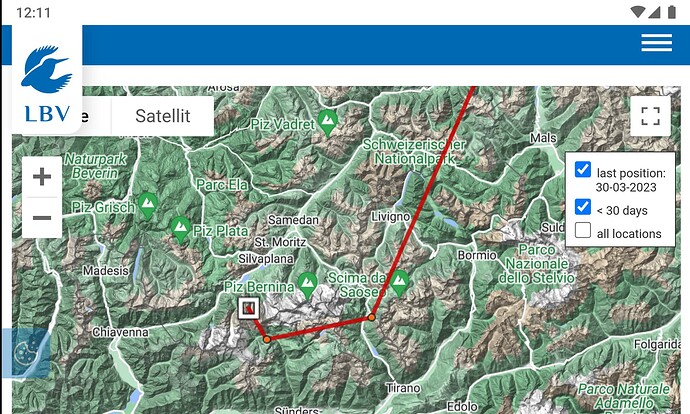The height and width of the screenshot is (414, 690).
Task: Switch map to Satellit view
Action: pos(163,116)
